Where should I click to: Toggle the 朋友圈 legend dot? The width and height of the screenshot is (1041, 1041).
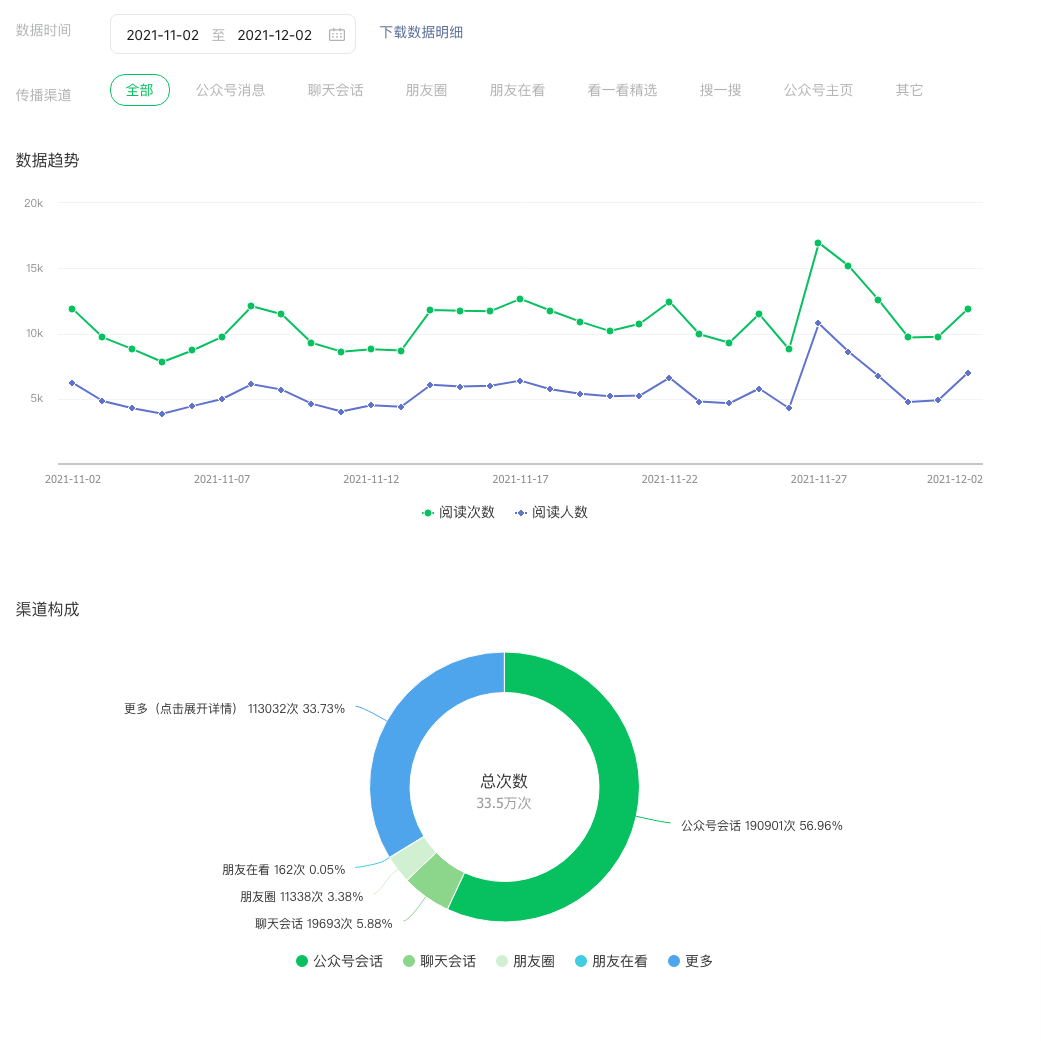click(x=502, y=961)
